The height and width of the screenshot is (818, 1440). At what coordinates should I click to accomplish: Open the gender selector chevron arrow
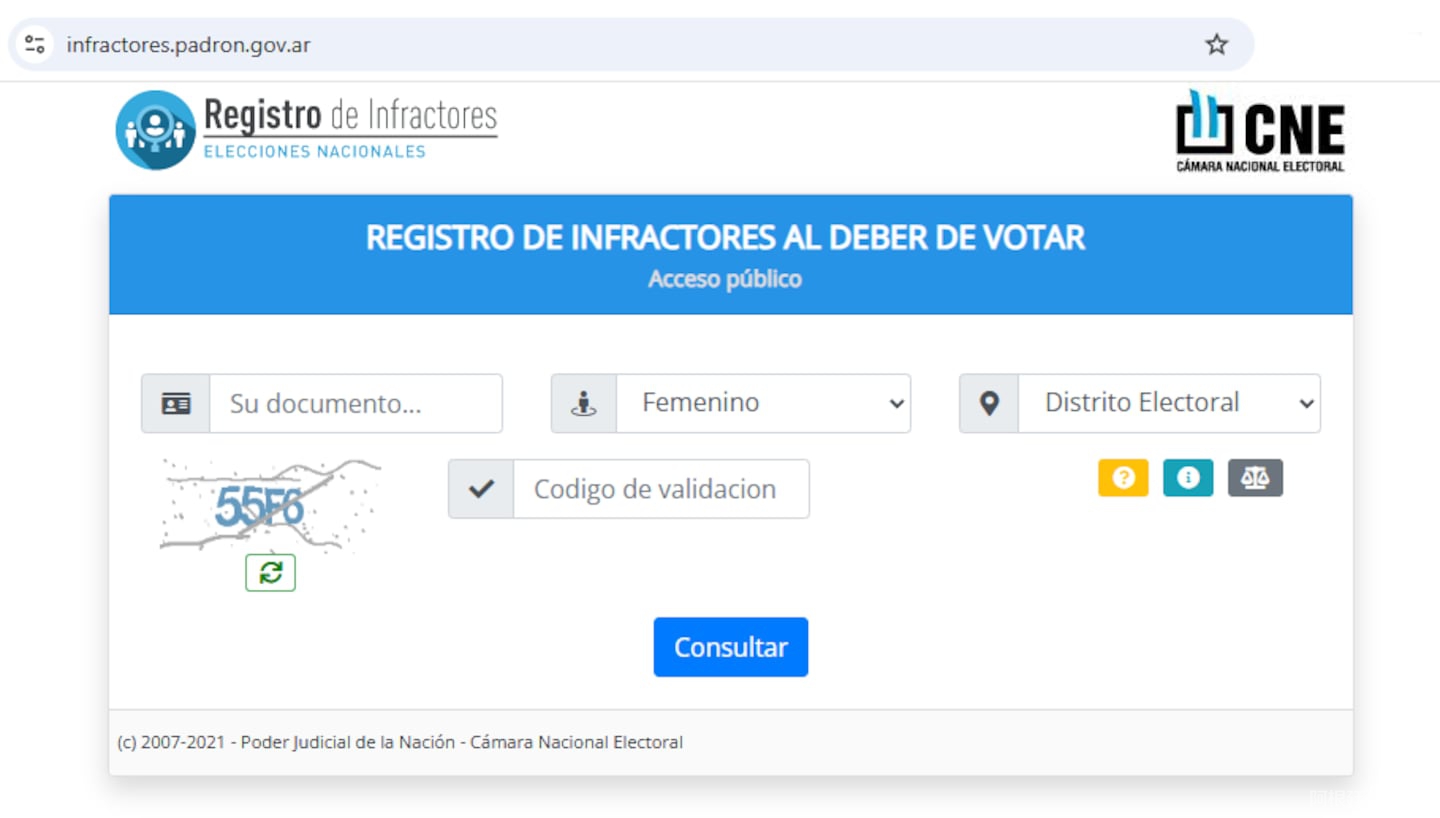897,403
